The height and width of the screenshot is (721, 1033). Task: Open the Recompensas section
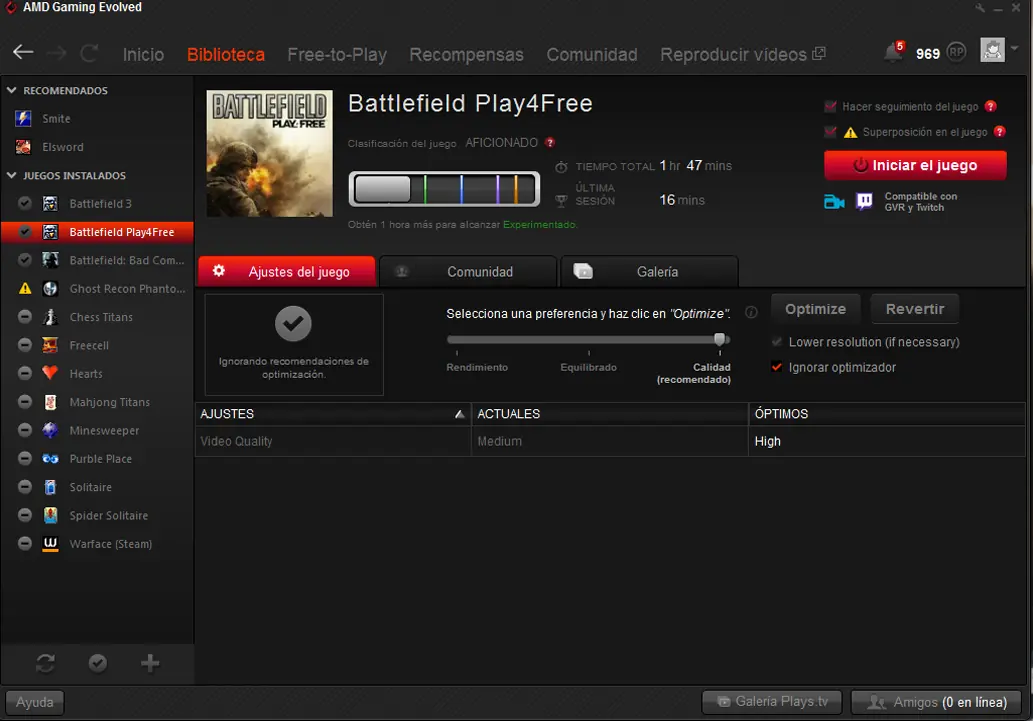(x=466, y=54)
